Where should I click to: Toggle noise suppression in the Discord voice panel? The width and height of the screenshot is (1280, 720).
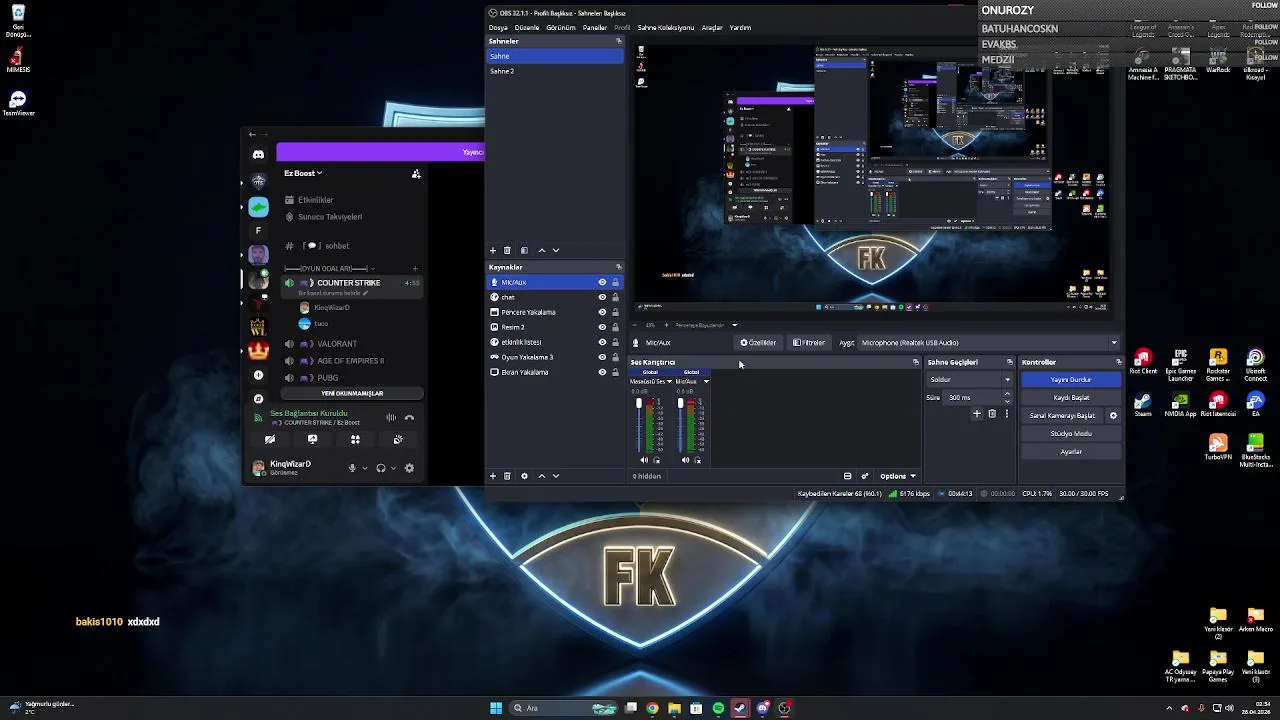[391, 417]
